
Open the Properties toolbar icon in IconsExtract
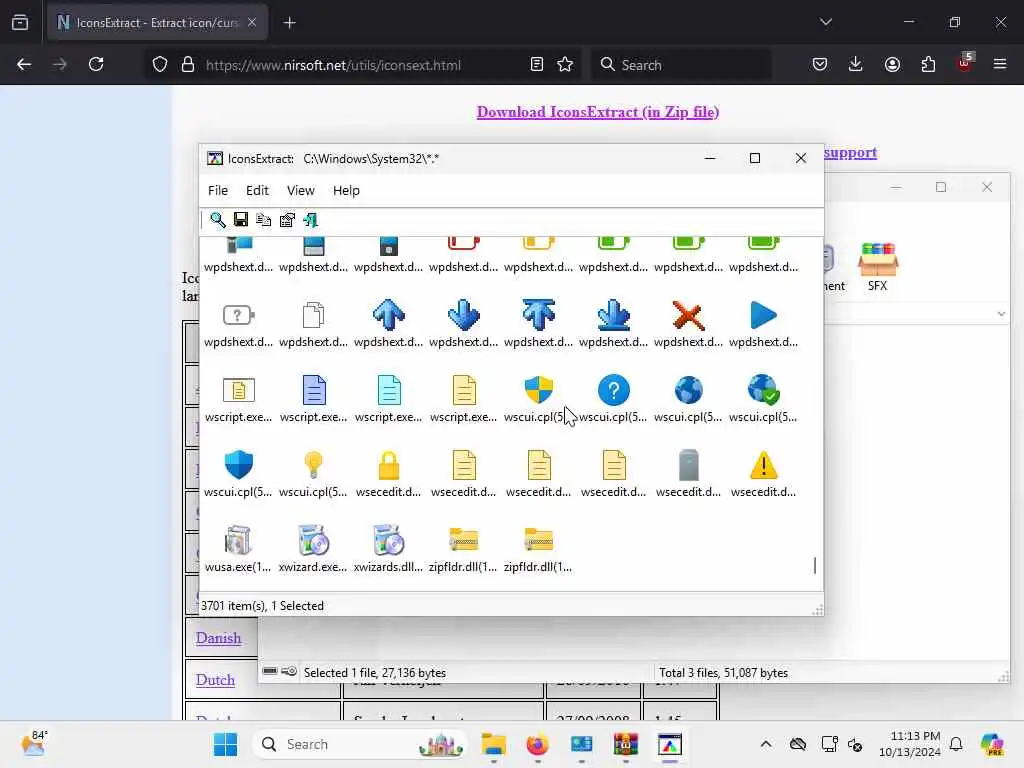pyautogui.click(x=287, y=220)
